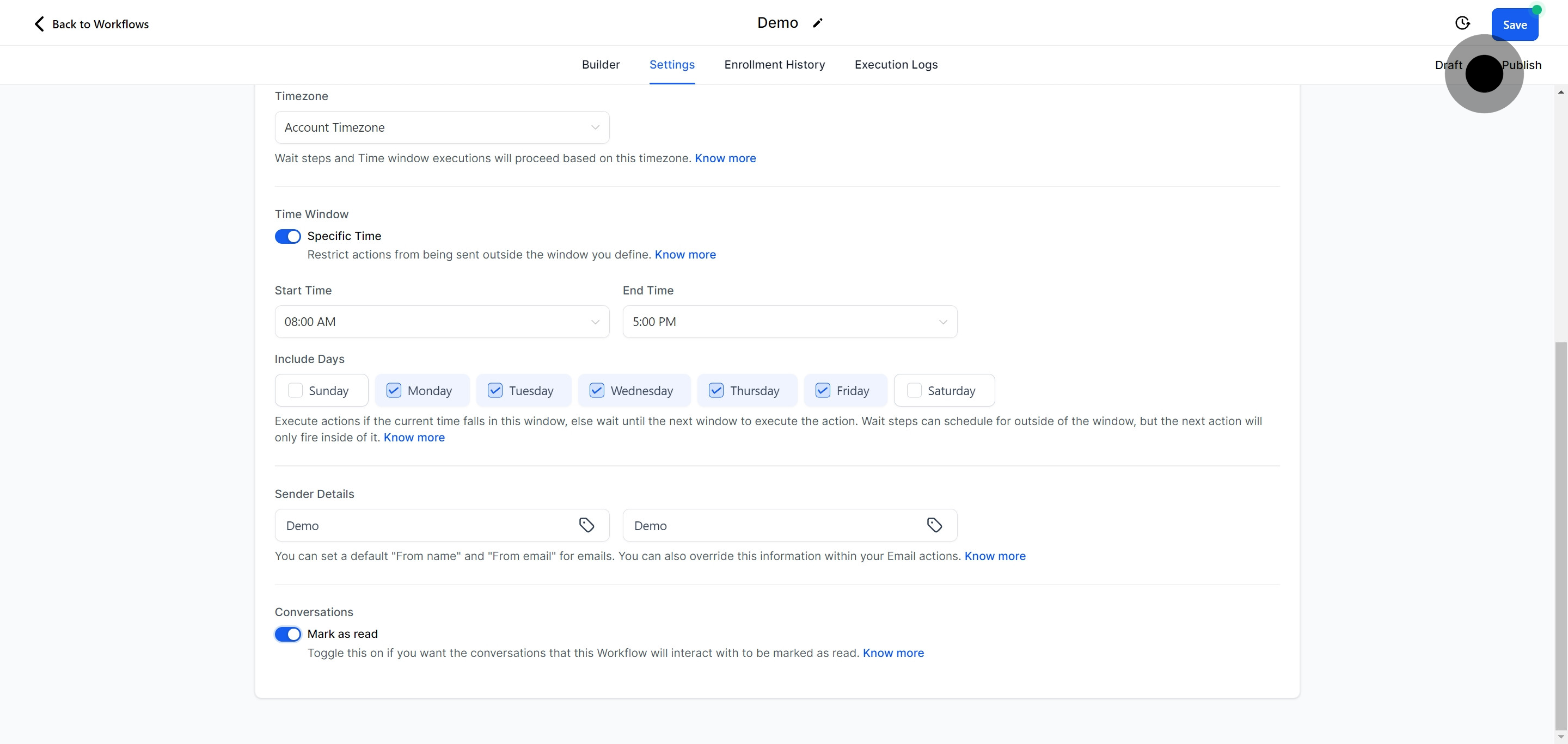Click tag icon in From name field

[x=586, y=525]
